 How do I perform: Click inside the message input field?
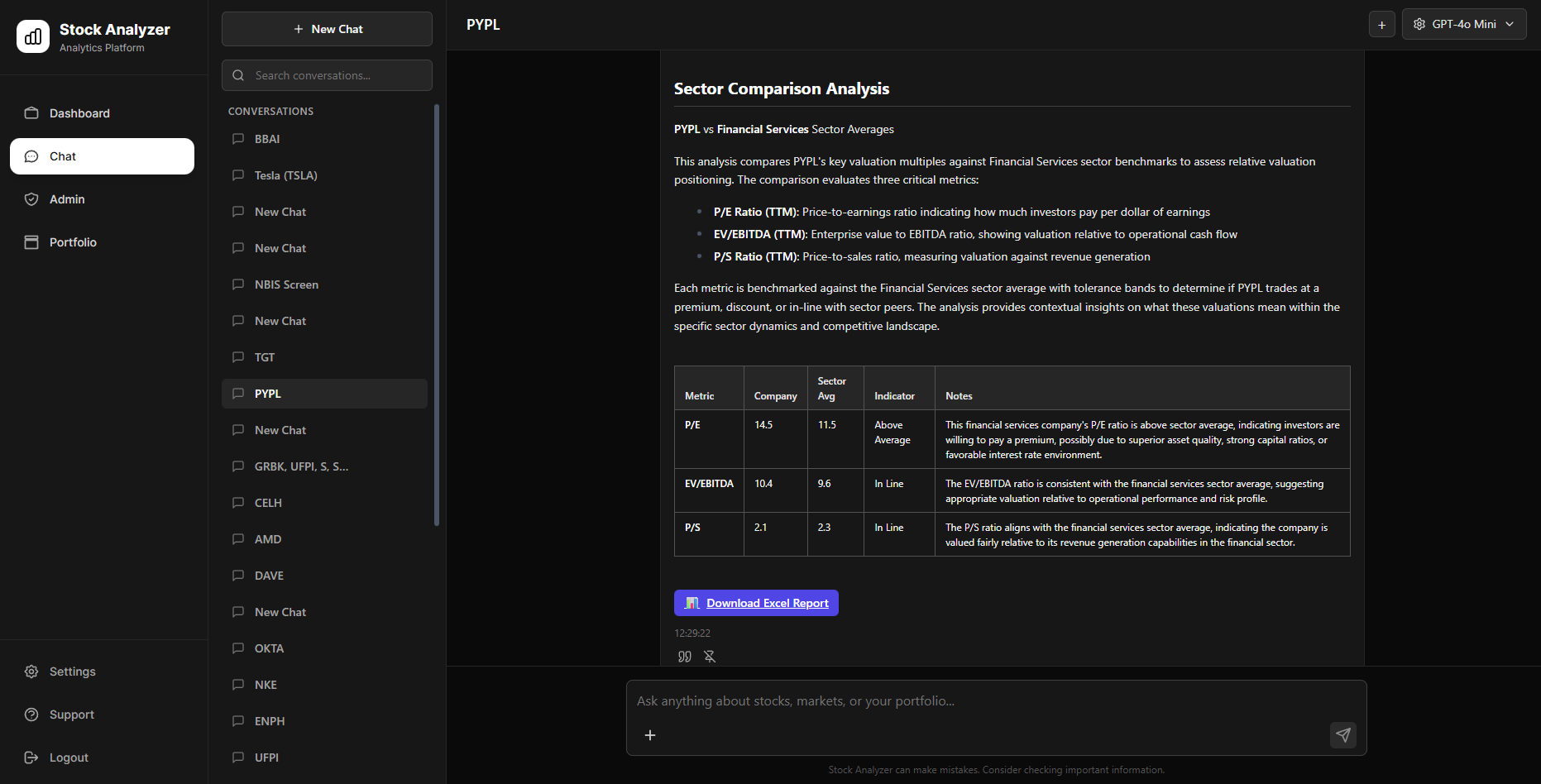(910, 700)
